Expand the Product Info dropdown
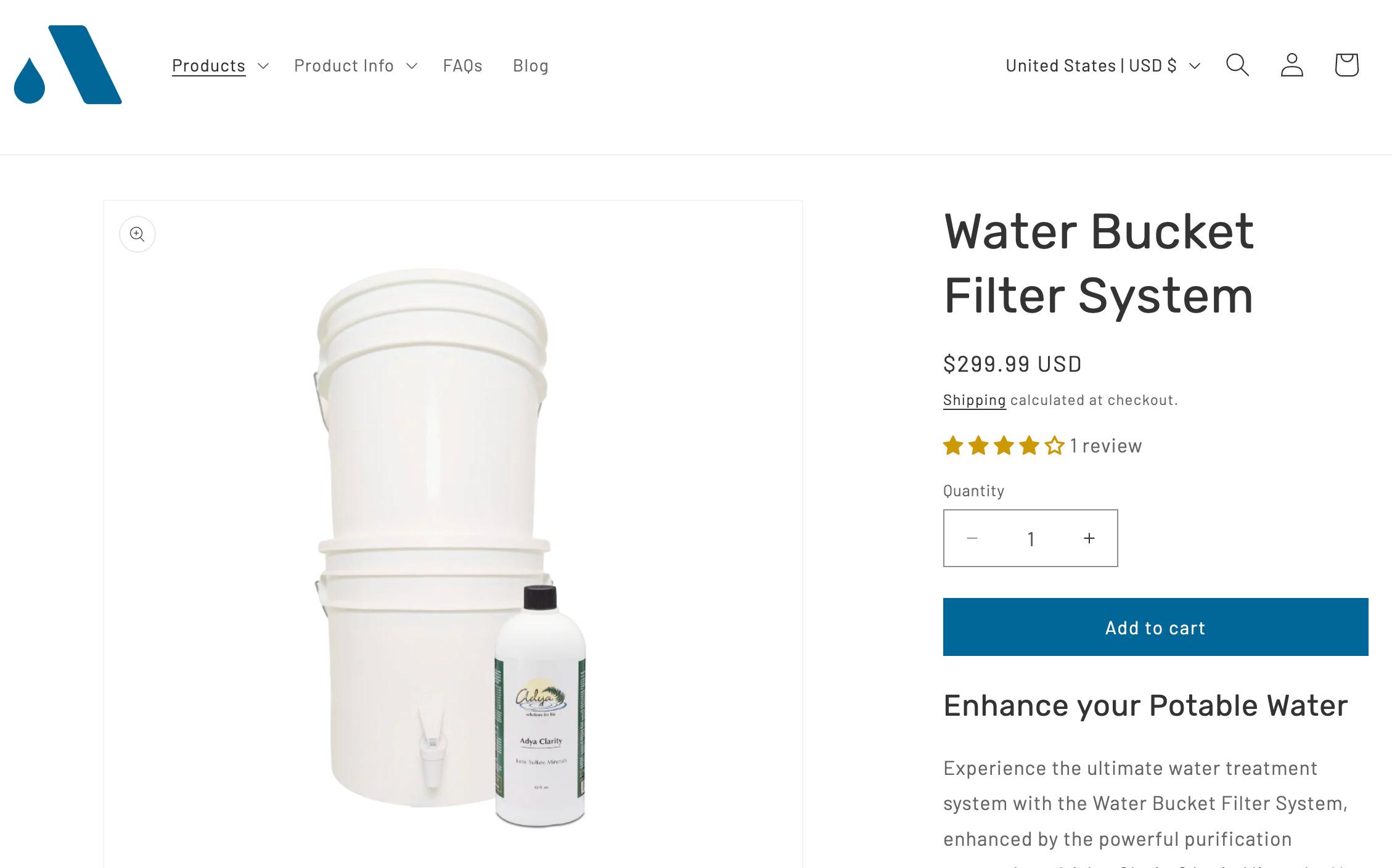 [x=356, y=65]
